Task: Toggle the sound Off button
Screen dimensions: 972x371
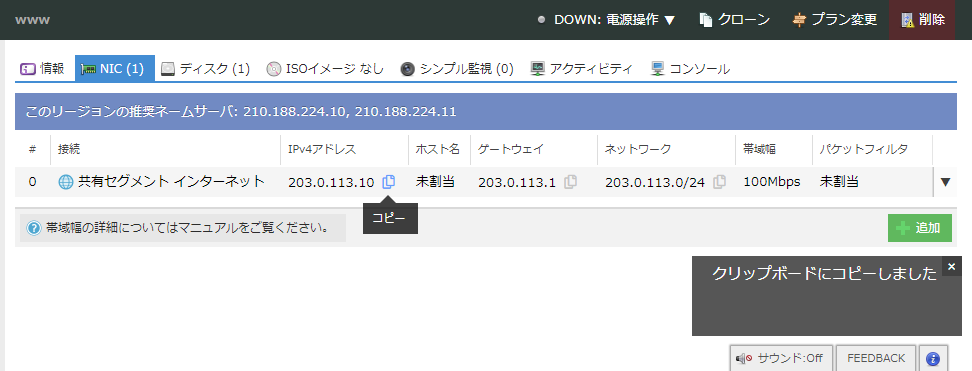Action: pos(780,359)
